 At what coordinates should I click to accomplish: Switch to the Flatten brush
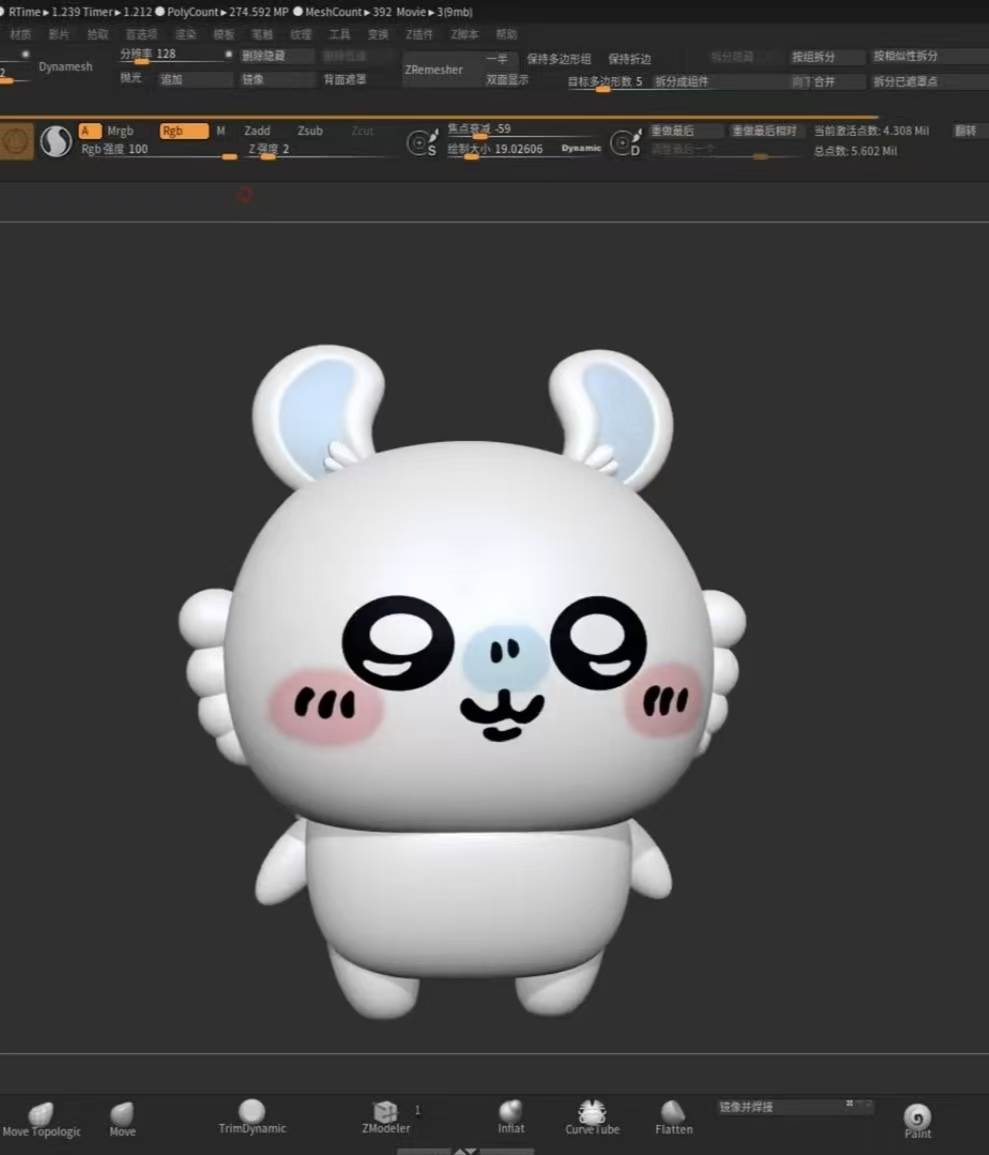pos(673,1117)
